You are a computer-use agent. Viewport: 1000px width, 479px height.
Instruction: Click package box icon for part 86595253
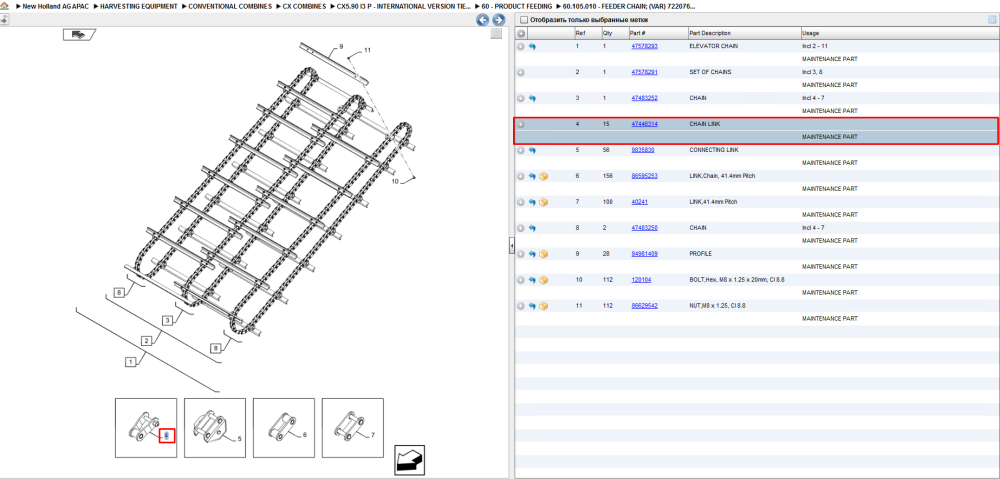click(544, 176)
